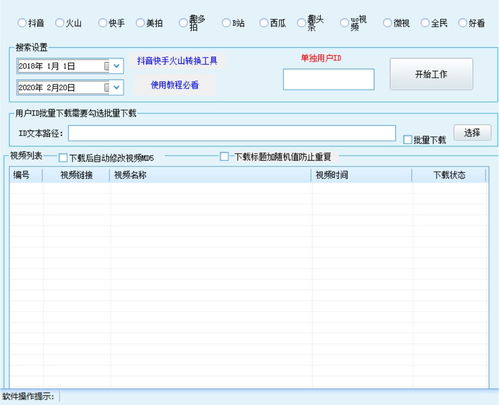Choose the 西瓜 platform option
The image size is (499, 405).
point(264,23)
